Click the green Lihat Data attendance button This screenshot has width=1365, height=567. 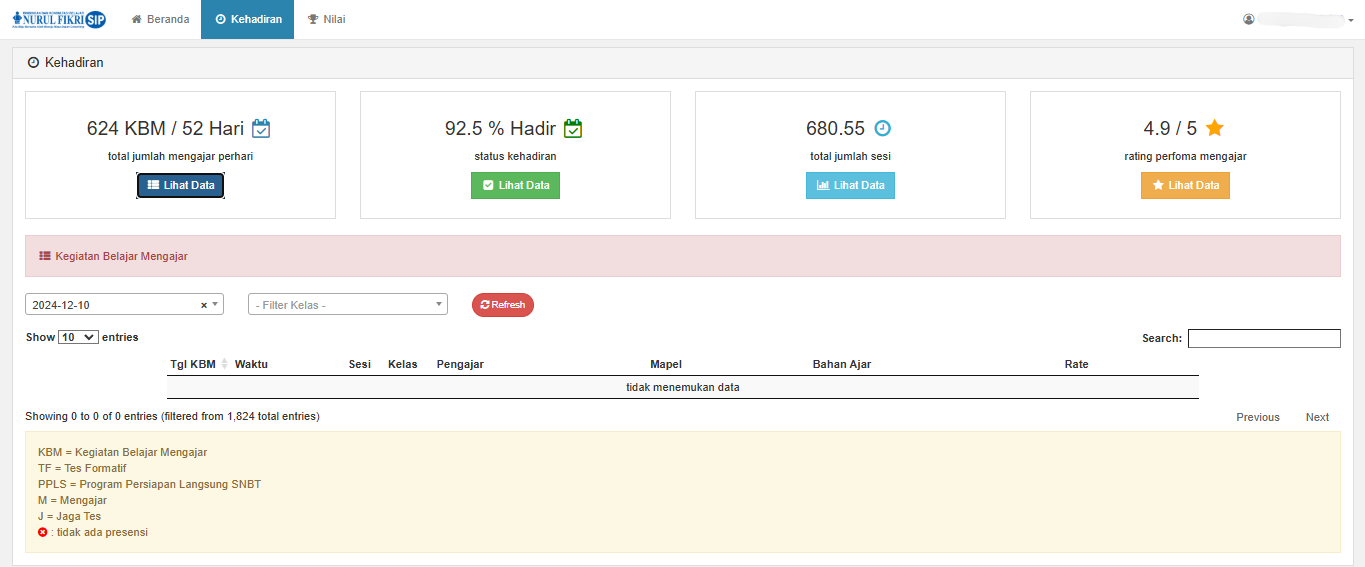coord(515,185)
